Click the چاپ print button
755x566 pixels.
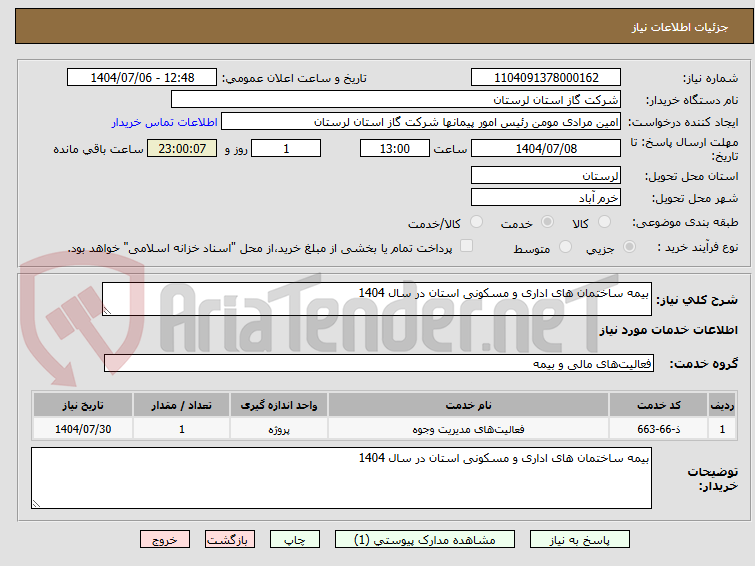pyautogui.click(x=295, y=540)
